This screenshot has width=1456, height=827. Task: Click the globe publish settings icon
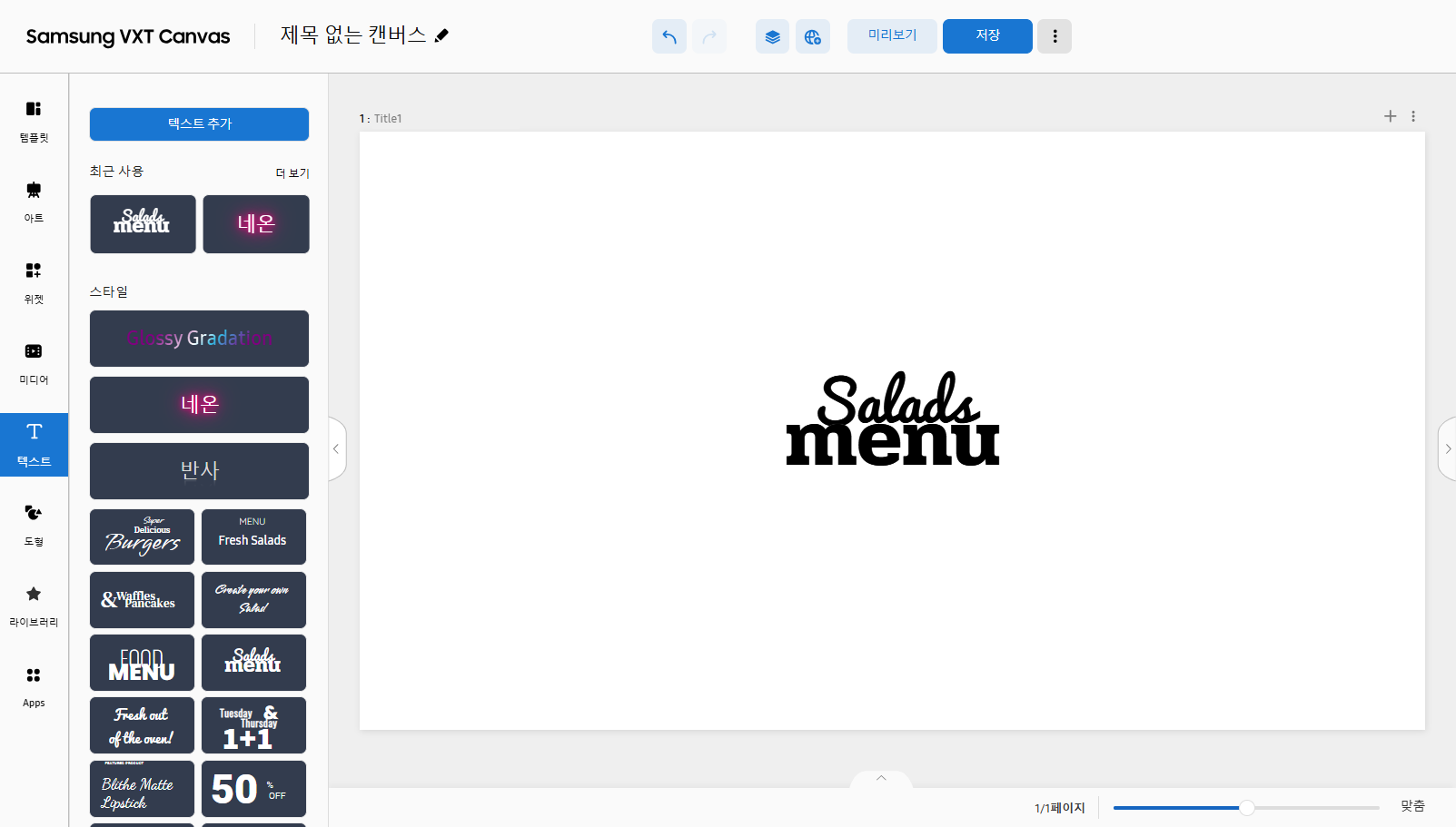[x=813, y=36]
